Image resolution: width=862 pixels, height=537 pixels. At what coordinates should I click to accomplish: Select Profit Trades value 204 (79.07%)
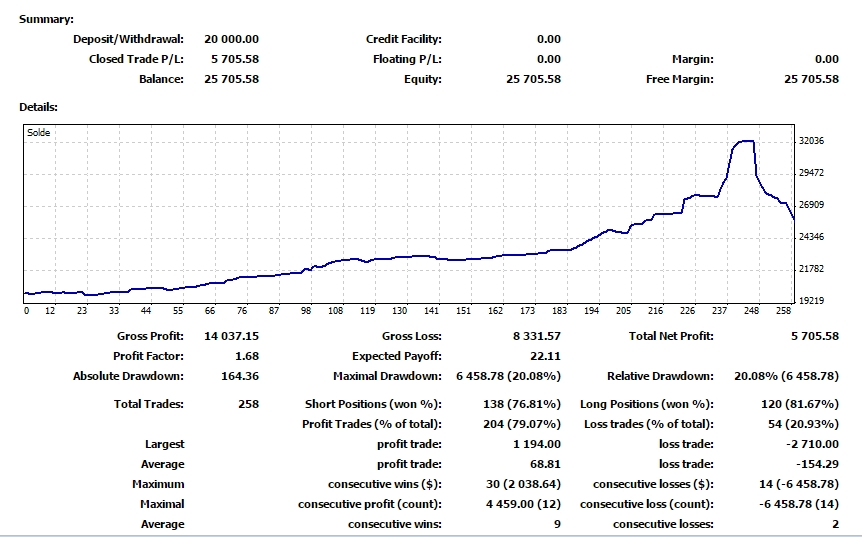coord(522,424)
